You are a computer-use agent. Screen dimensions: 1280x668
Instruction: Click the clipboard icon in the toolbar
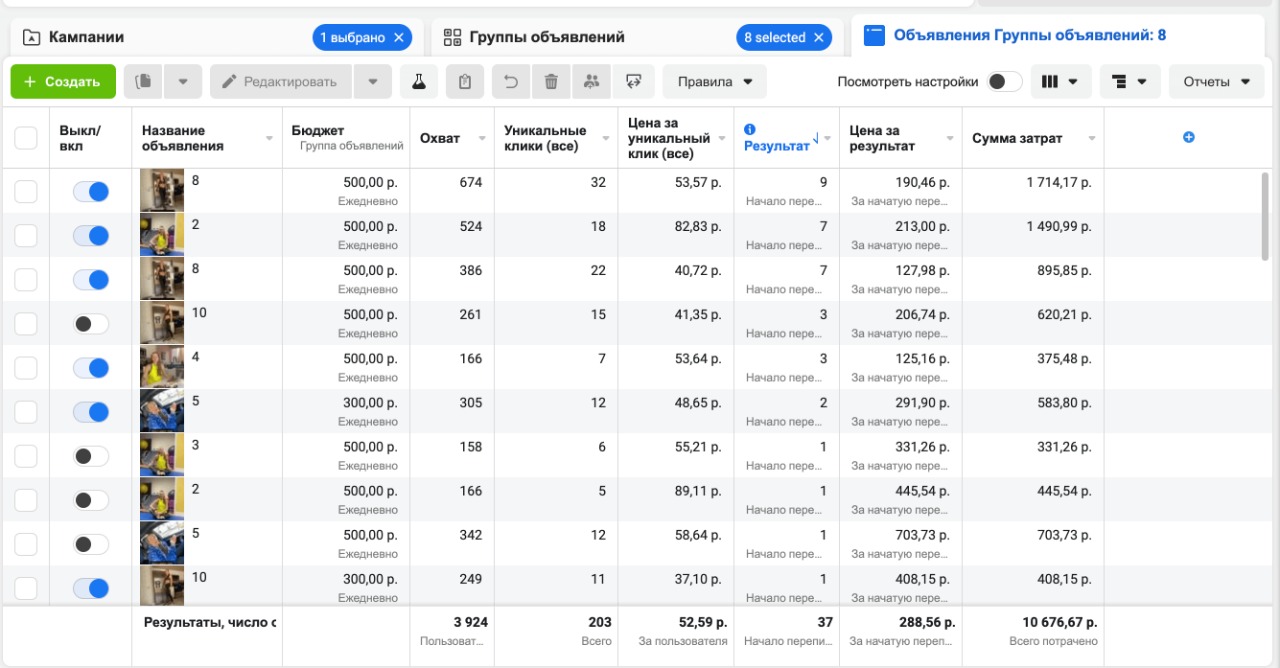click(465, 82)
